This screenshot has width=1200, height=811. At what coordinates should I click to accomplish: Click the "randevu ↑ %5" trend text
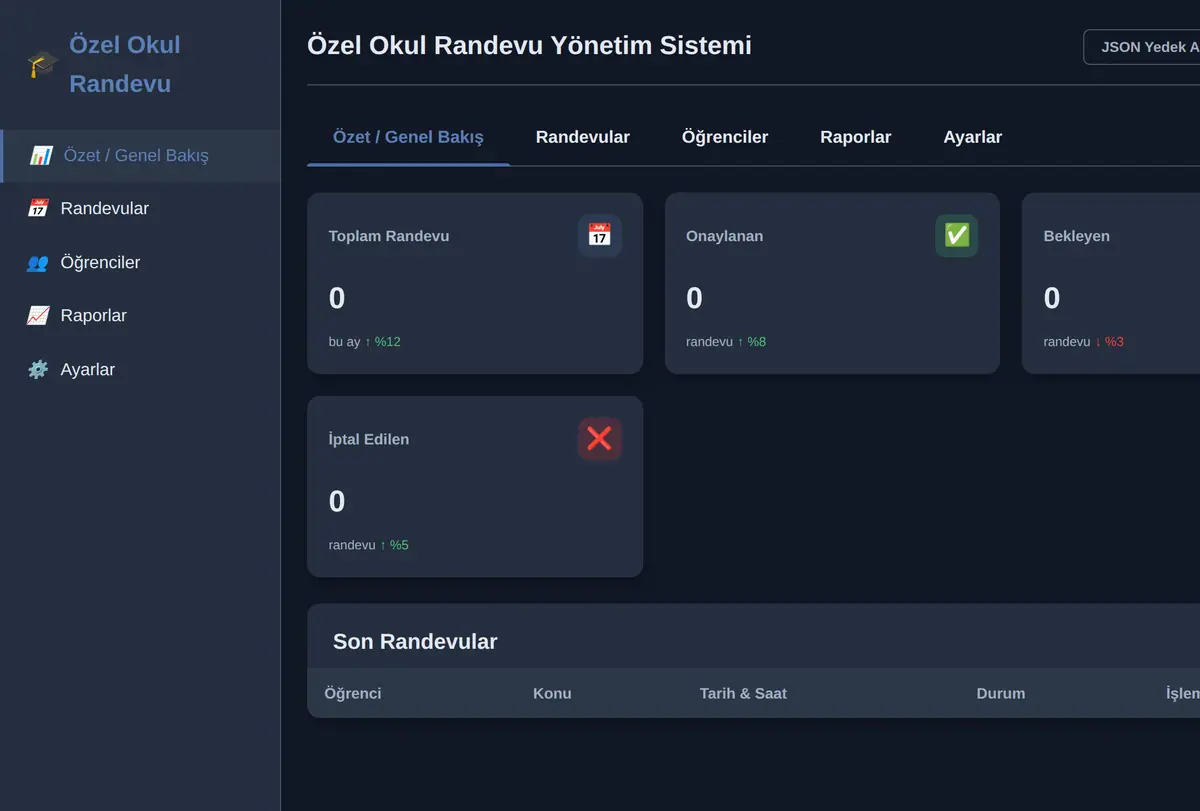(369, 545)
